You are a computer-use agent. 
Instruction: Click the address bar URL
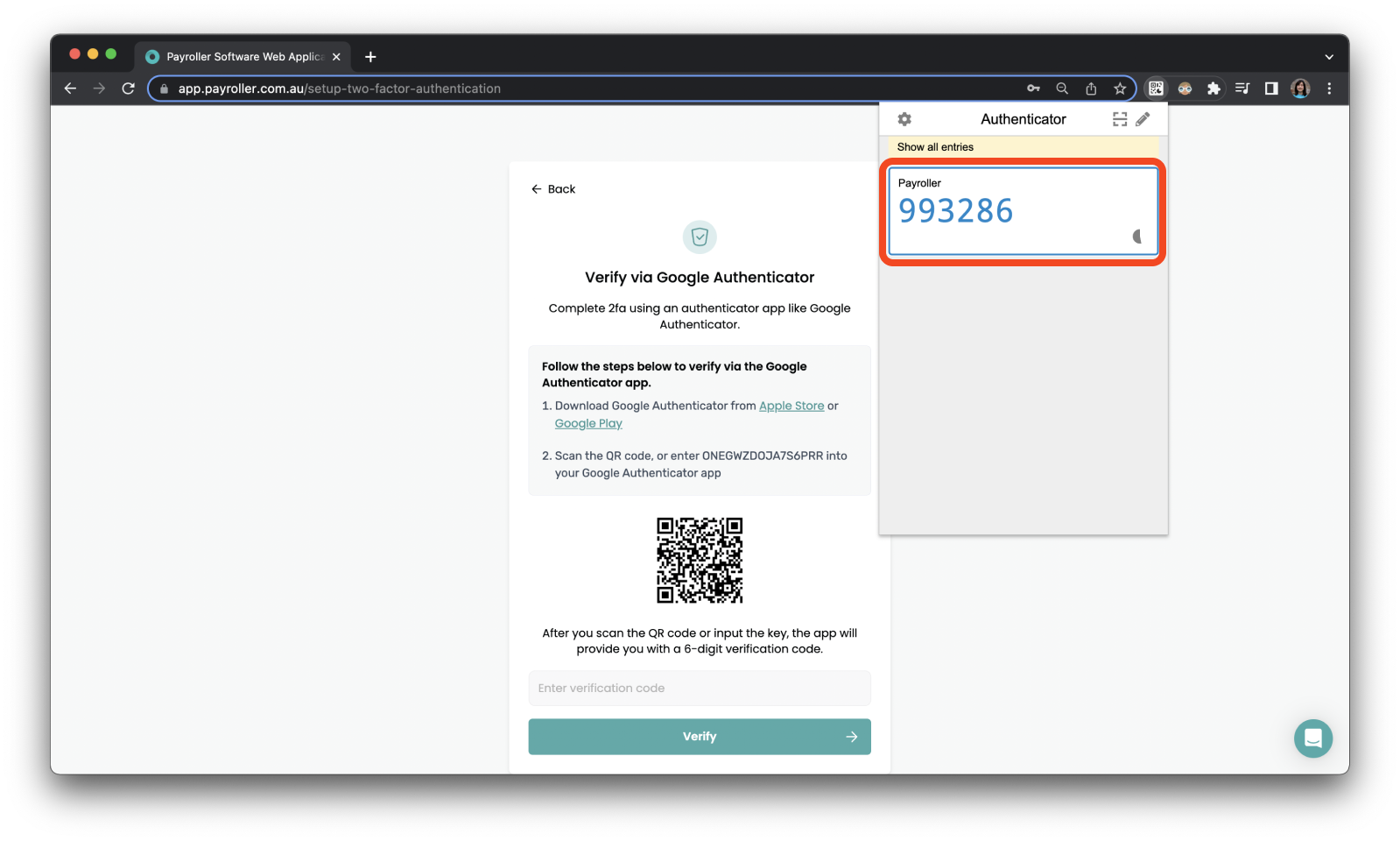[x=340, y=88]
